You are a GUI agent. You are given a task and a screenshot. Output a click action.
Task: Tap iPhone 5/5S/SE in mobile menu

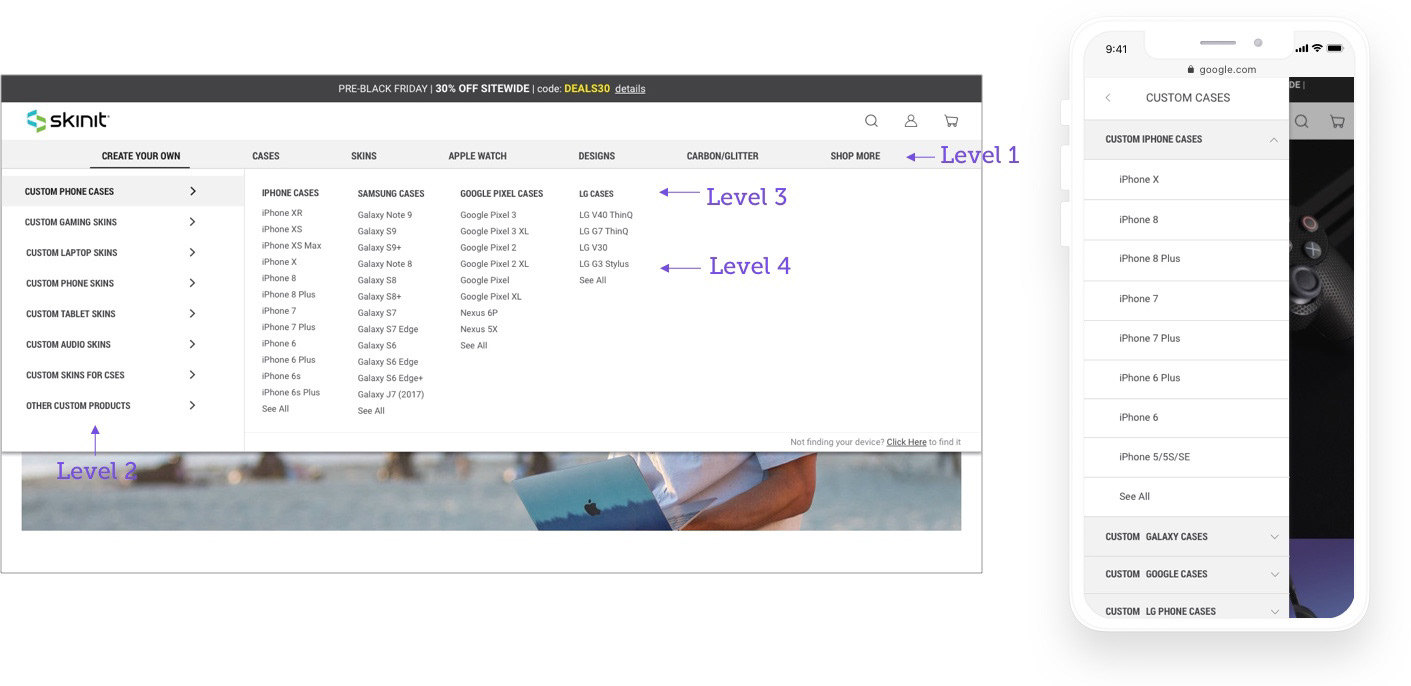click(1186, 457)
